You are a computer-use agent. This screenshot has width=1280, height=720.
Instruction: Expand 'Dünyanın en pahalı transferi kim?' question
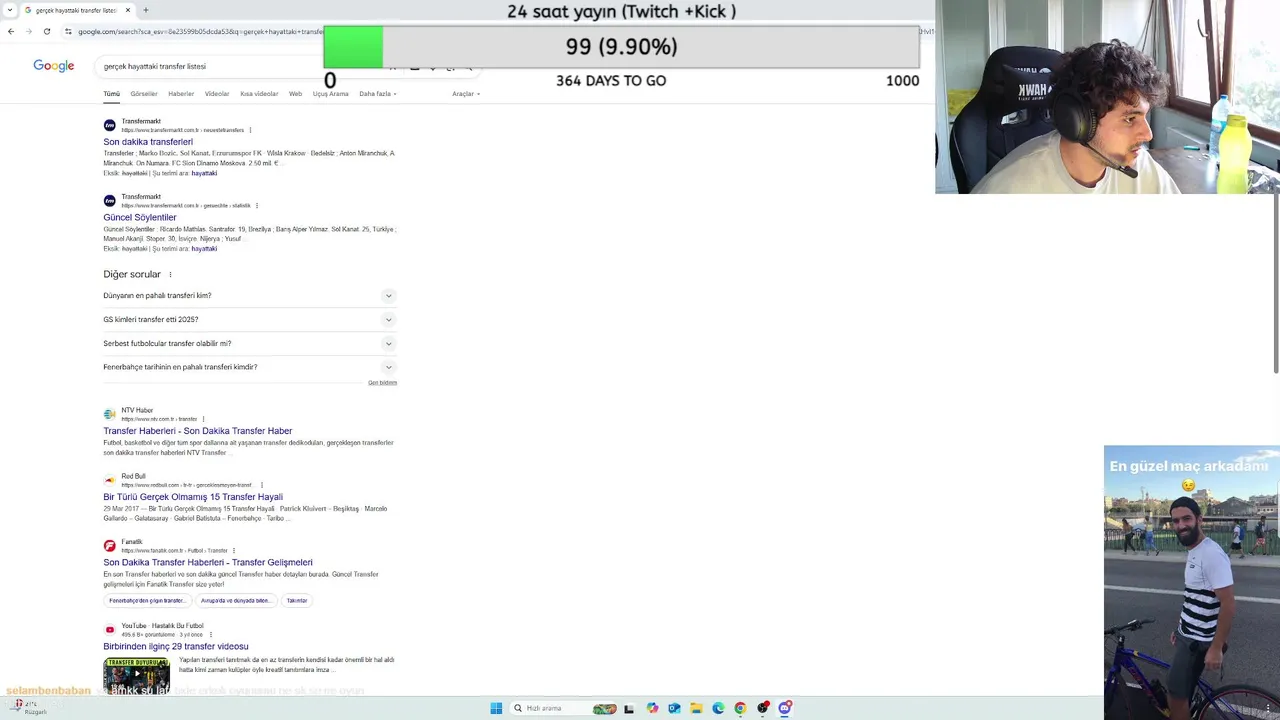[250, 296]
